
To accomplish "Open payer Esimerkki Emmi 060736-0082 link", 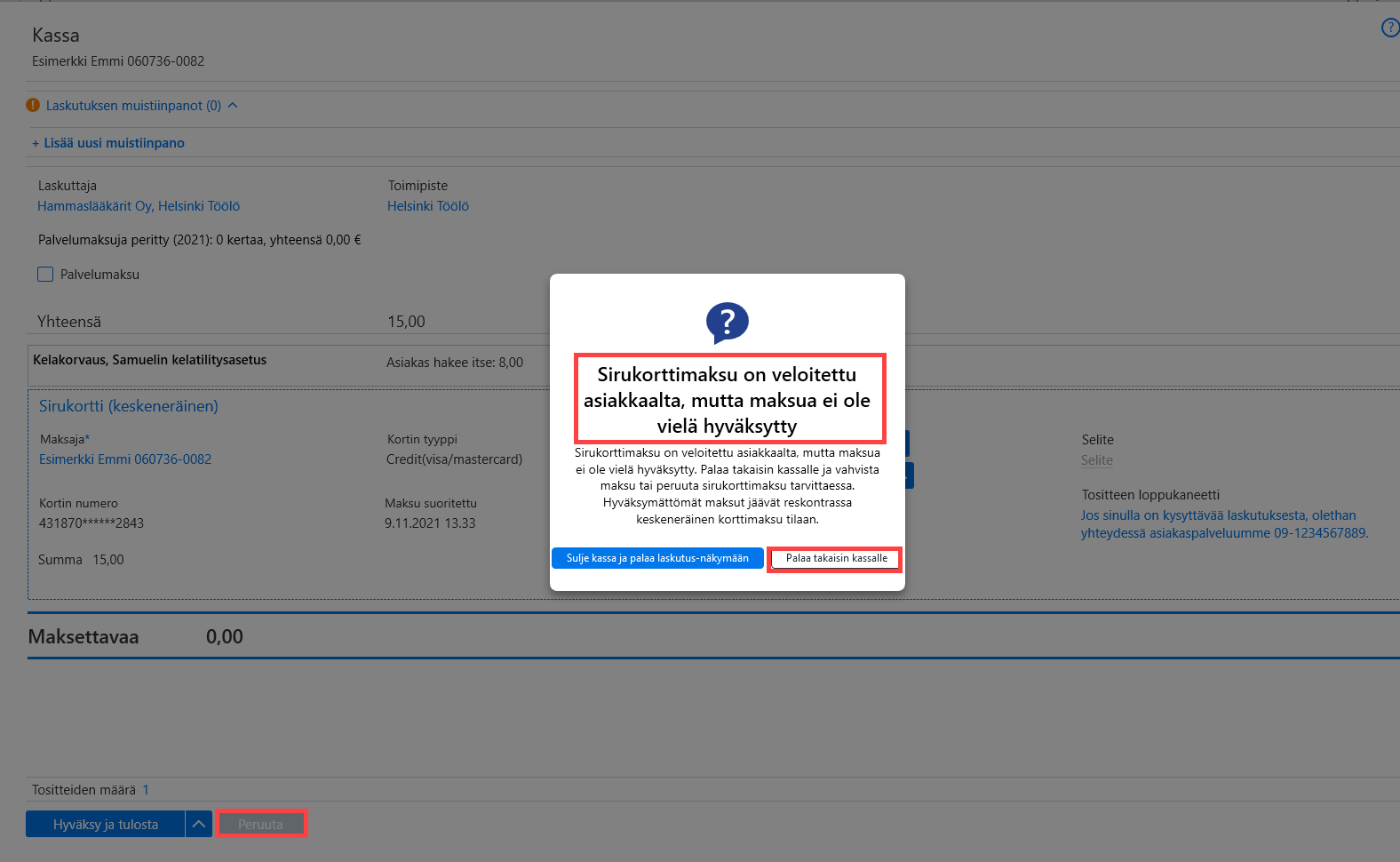I will [125, 459].
